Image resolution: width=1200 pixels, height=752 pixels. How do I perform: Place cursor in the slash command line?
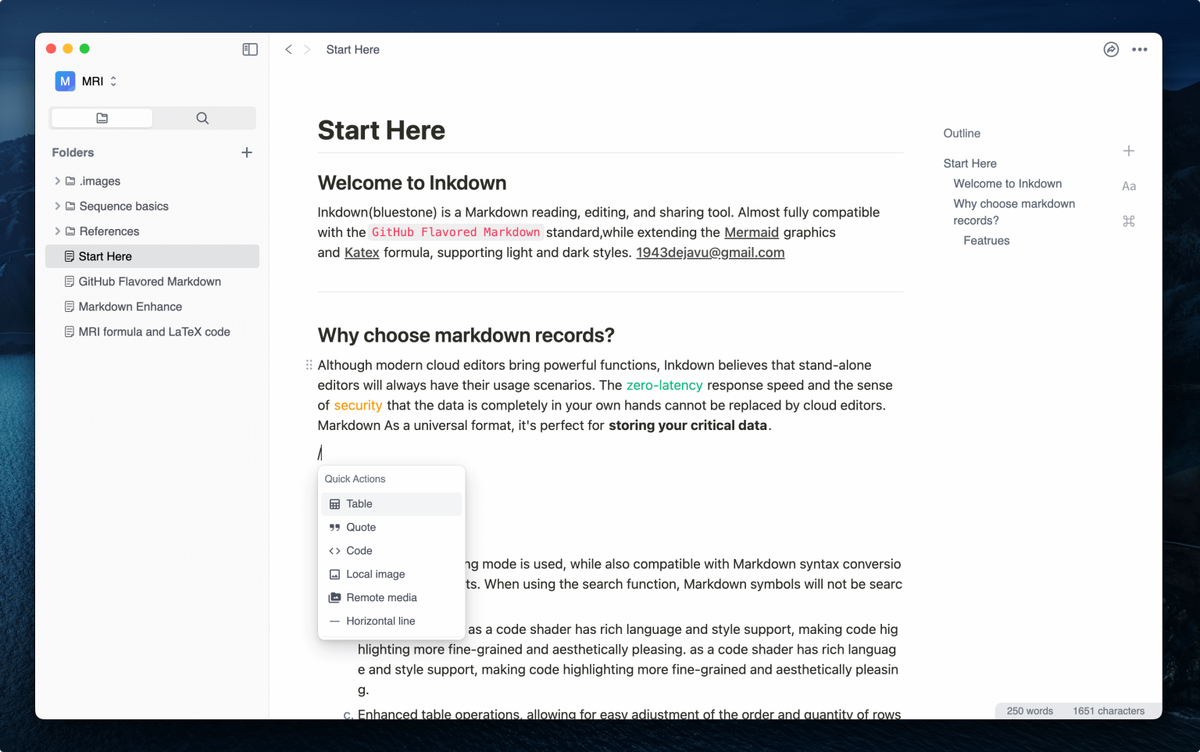[610, 453]
